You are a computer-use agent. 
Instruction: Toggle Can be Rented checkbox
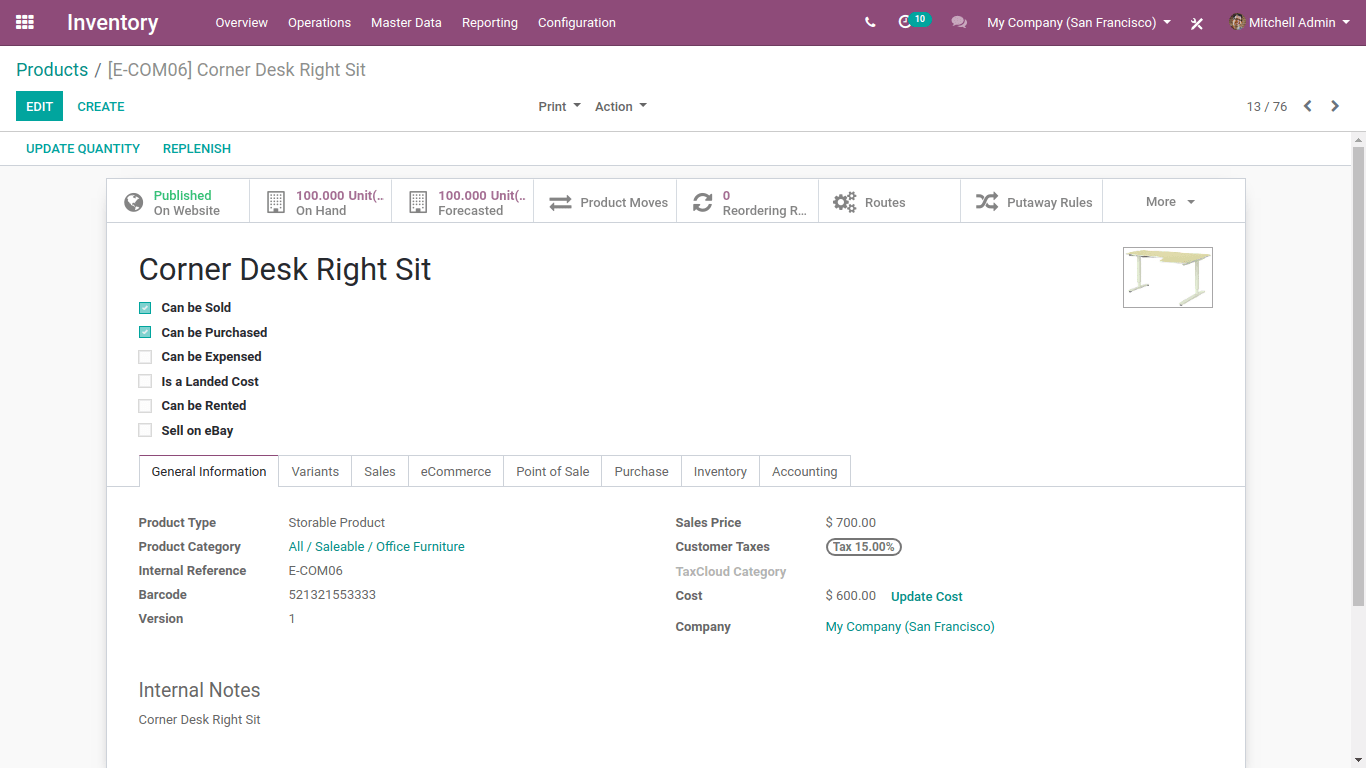pos(145,406)
